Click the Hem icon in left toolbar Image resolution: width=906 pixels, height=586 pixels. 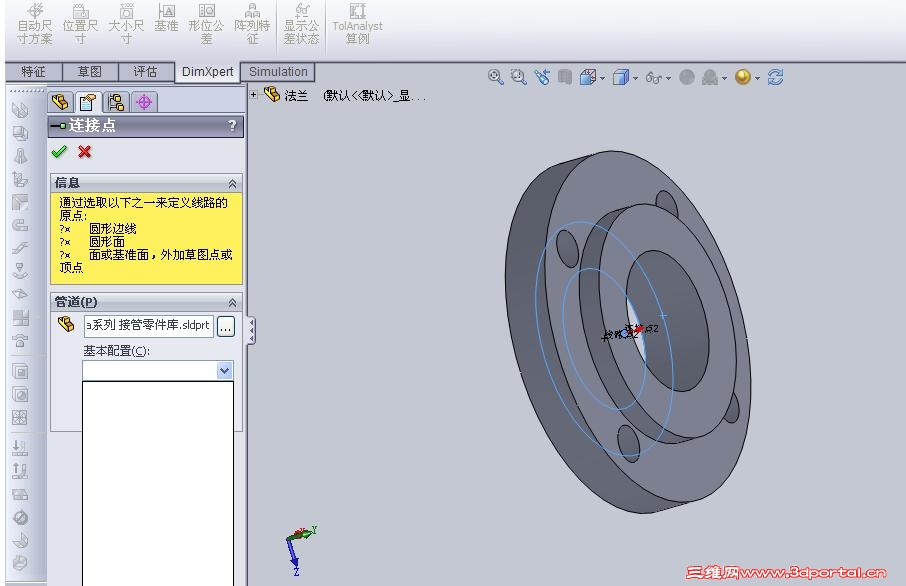click(20, 225)
